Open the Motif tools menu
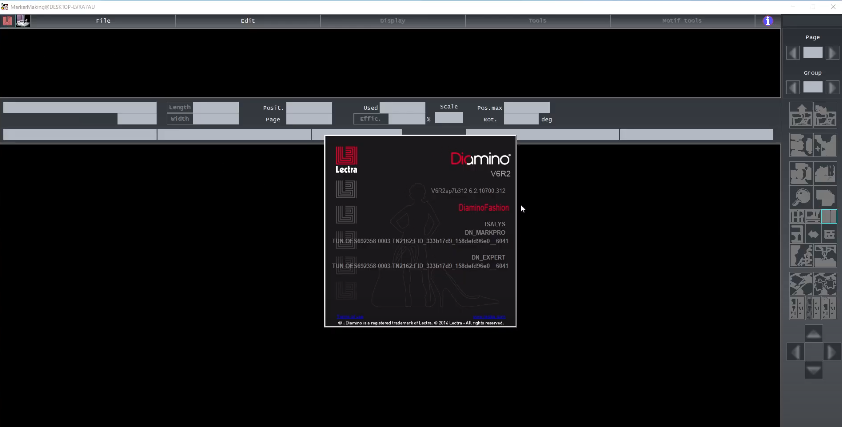 click(683, 20)
